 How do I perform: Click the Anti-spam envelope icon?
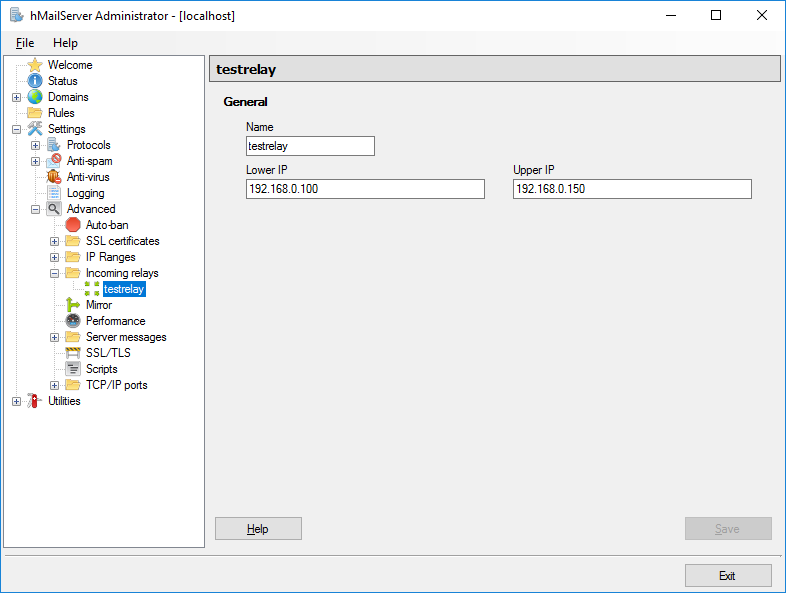click(54, 161)
